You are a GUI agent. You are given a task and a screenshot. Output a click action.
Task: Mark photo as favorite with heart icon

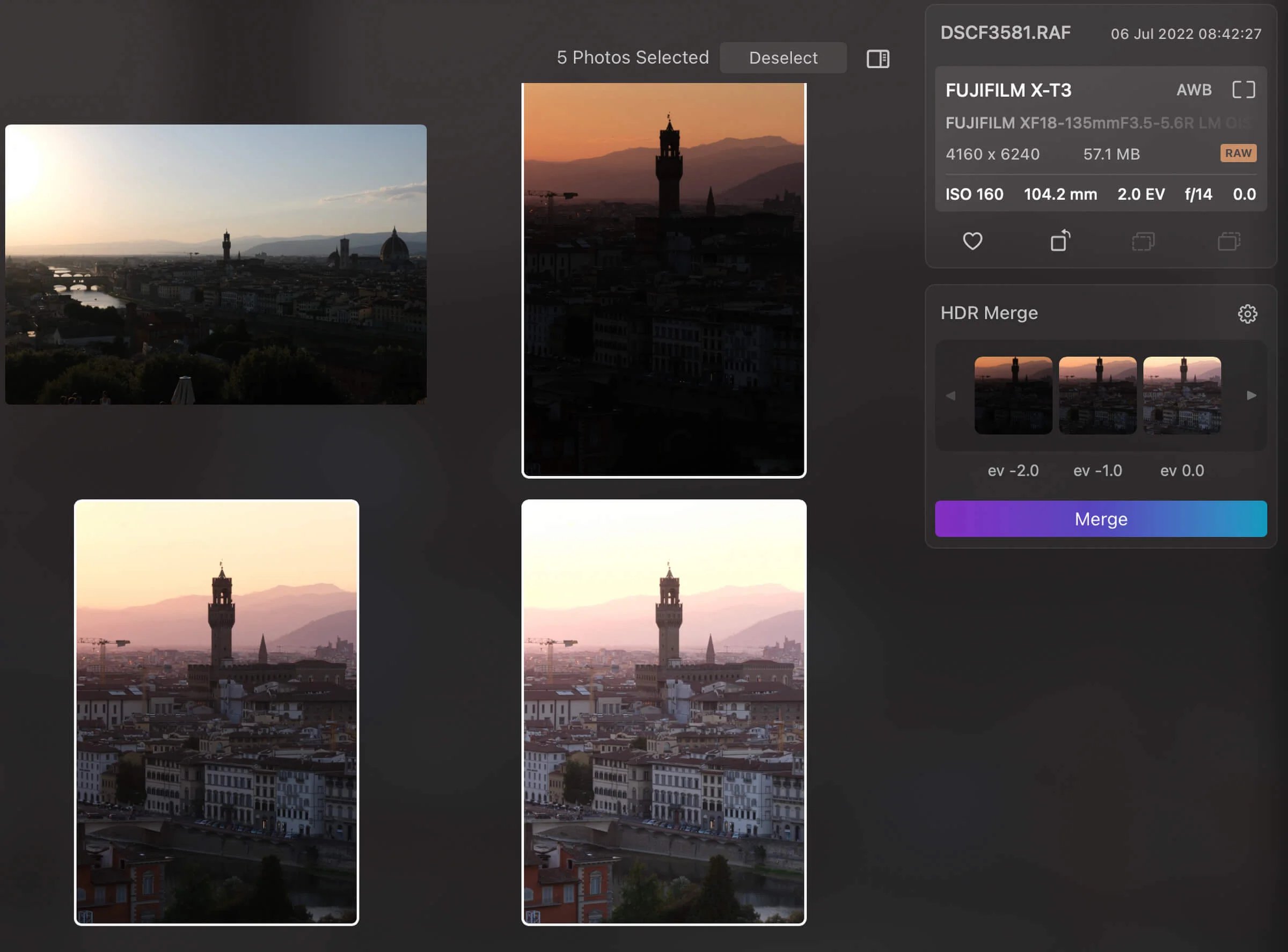pyautogui.click(x=972, y=241)
